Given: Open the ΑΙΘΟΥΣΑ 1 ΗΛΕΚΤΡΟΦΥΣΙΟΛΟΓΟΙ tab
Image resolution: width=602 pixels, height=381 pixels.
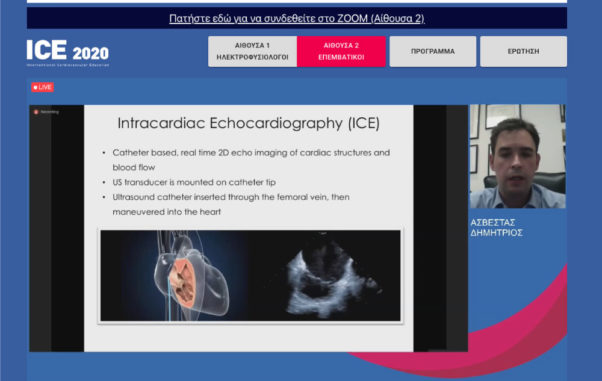Looking at the screenshot, I should tap(252, 51).
